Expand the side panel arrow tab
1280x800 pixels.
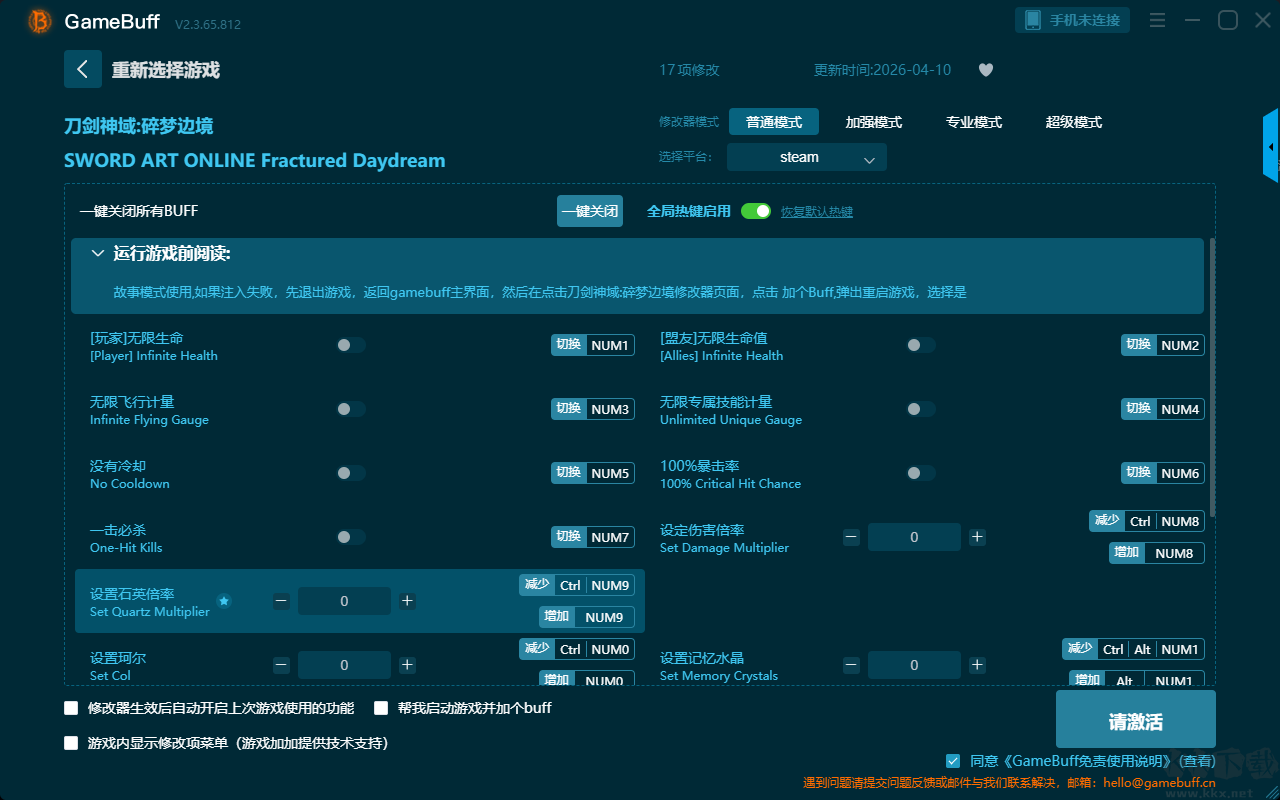pos(1271,146)
